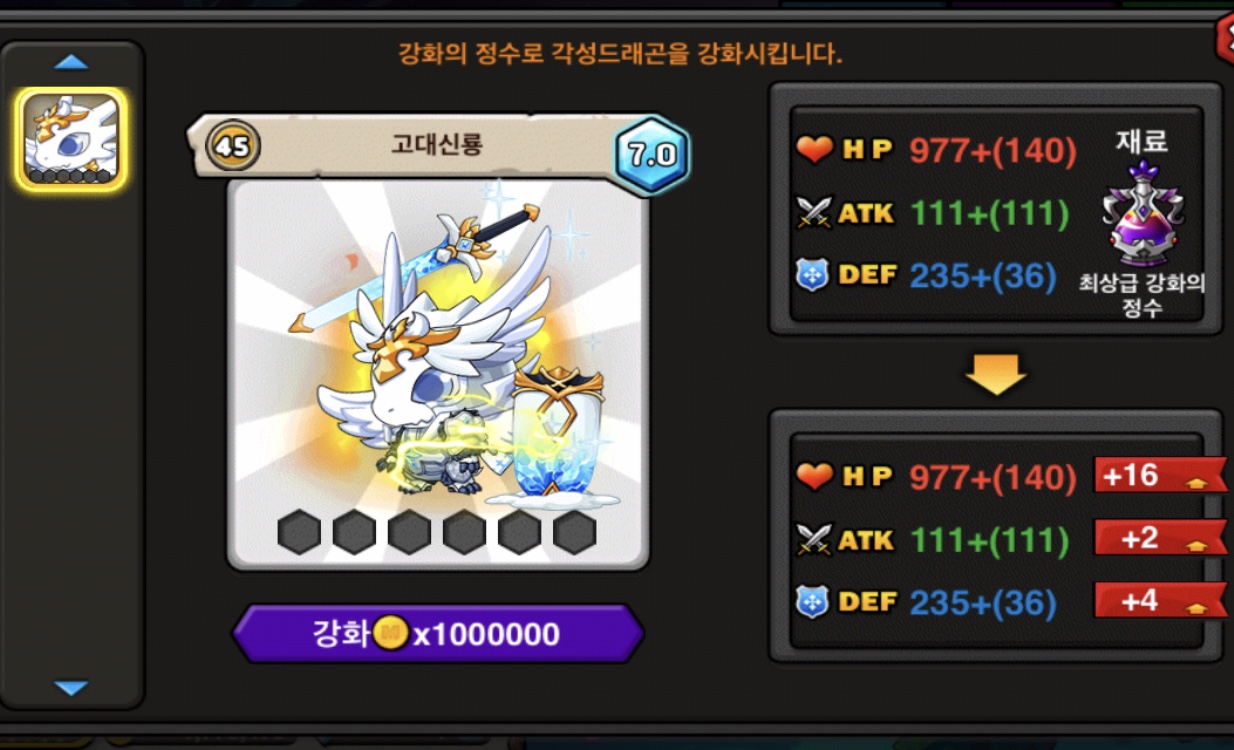Select the white dragon thumbnail in sidebar
The width and height of the screenshot is (1234, 750).
(71, 140)
